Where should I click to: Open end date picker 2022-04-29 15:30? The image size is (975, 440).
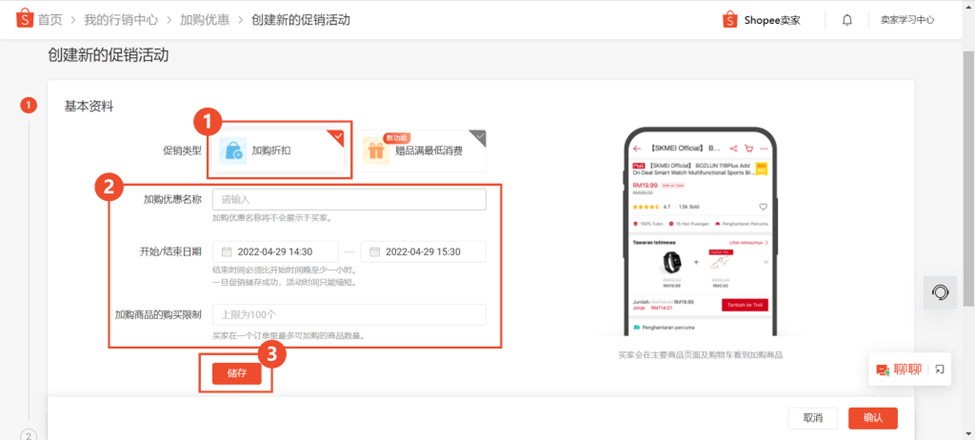[x=423, y=252]
